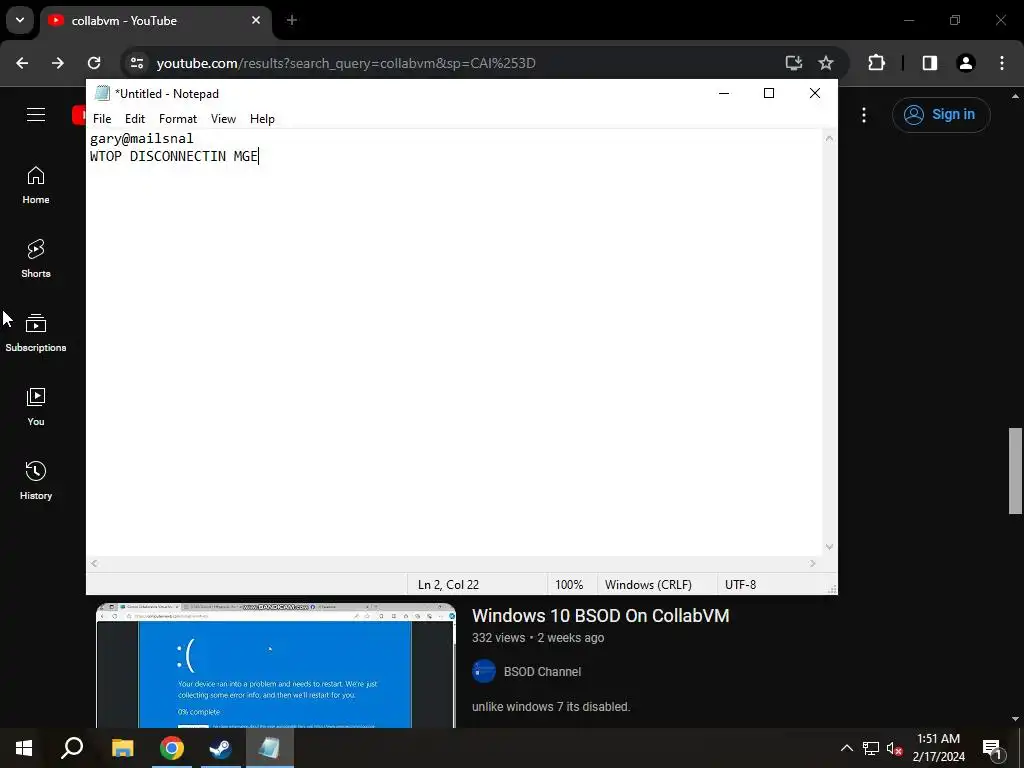Open a new Chrome tab
Screen dimensions: 1024x768
pos(292,20)
